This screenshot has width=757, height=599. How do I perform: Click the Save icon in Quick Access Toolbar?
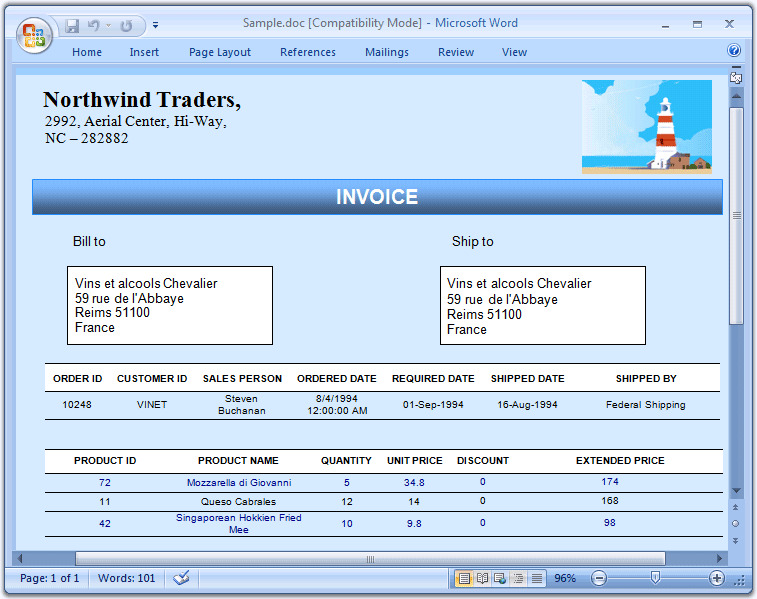[72, 26]
